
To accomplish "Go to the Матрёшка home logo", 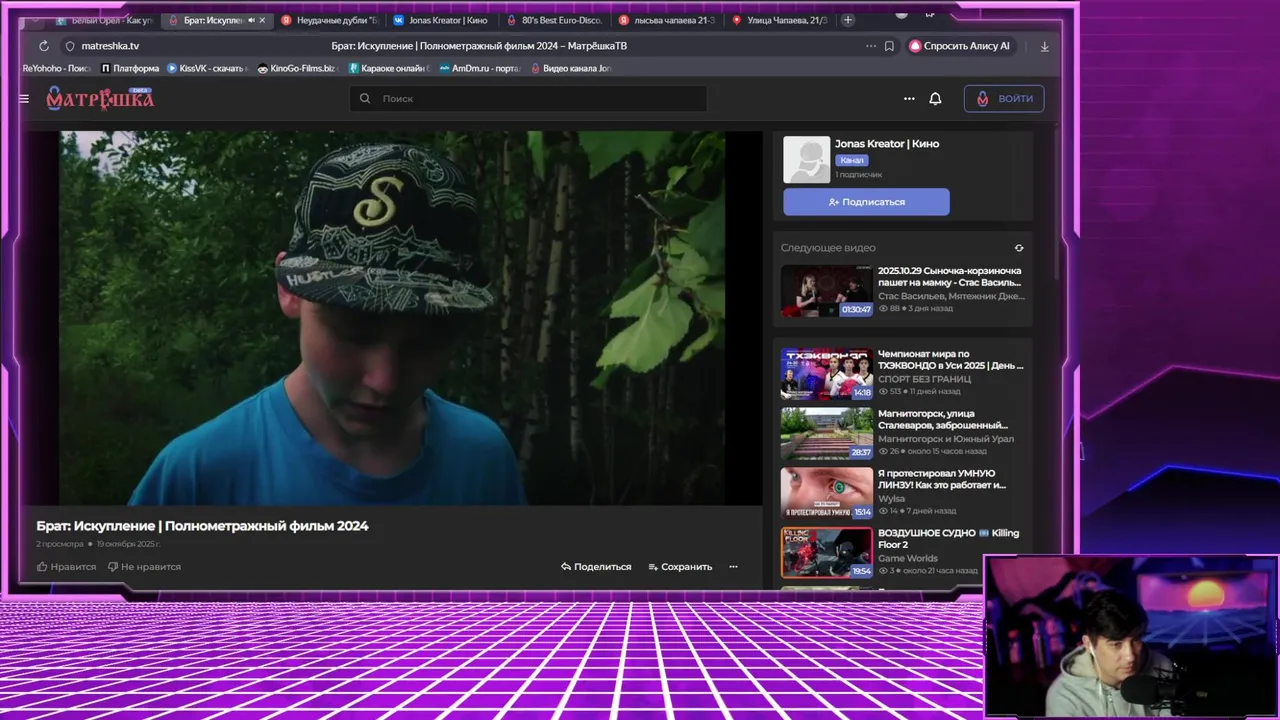I will coord(100,98).
